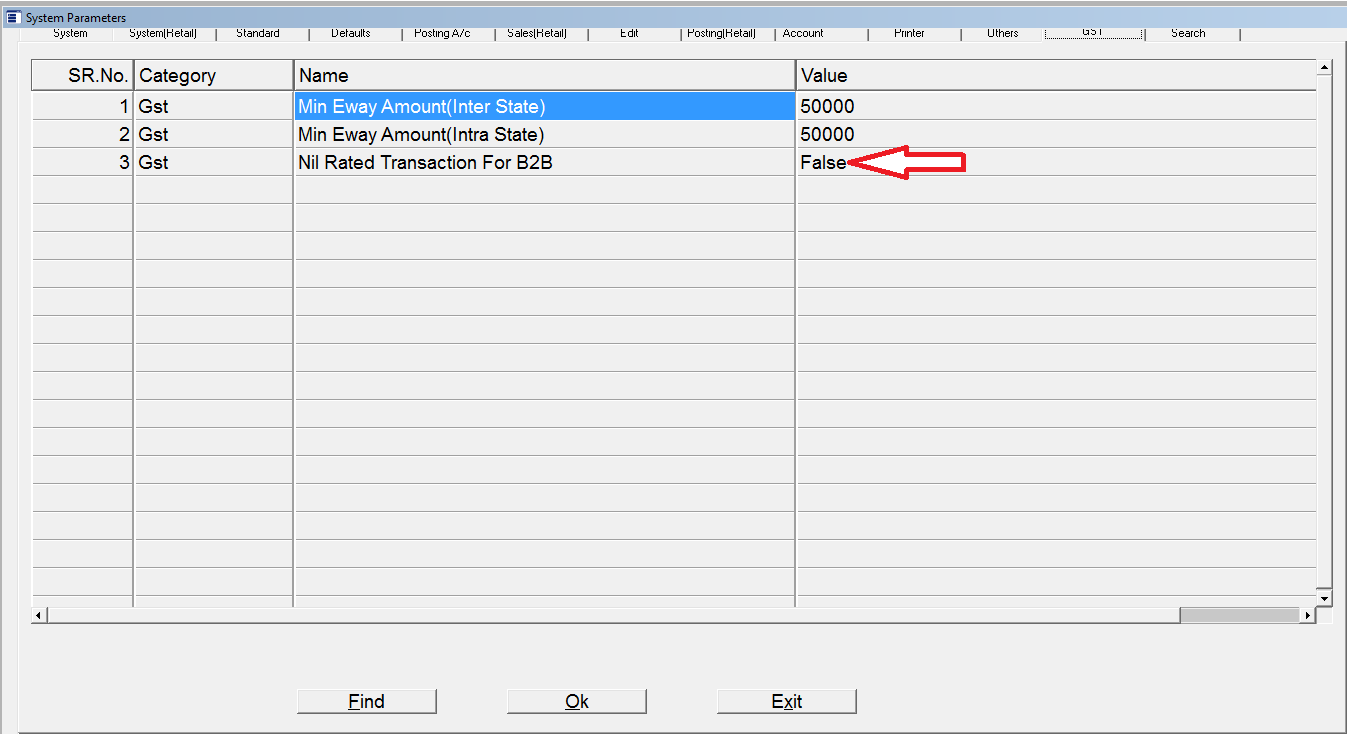Click vertical scrollbar up arrow
This screenshot has width=1347, height=734.
(x=1325, y=68)
